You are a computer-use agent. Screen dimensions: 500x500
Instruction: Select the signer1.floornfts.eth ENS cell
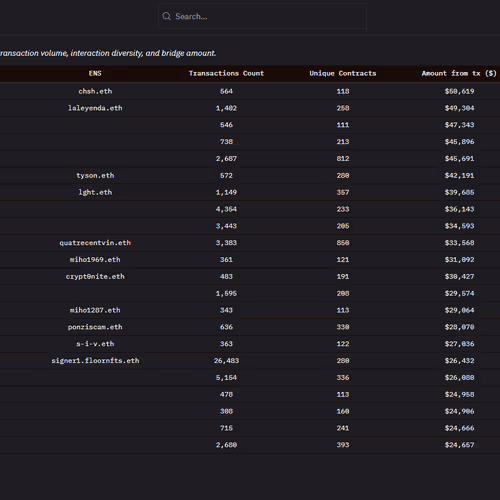tap(95, 361)
